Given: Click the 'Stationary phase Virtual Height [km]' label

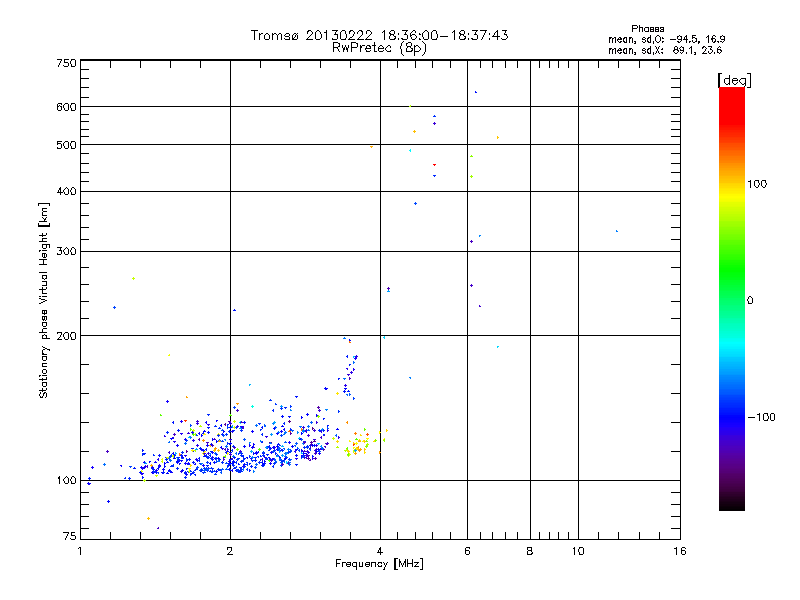Looking at the screenshot, I should tap(43, 300).
